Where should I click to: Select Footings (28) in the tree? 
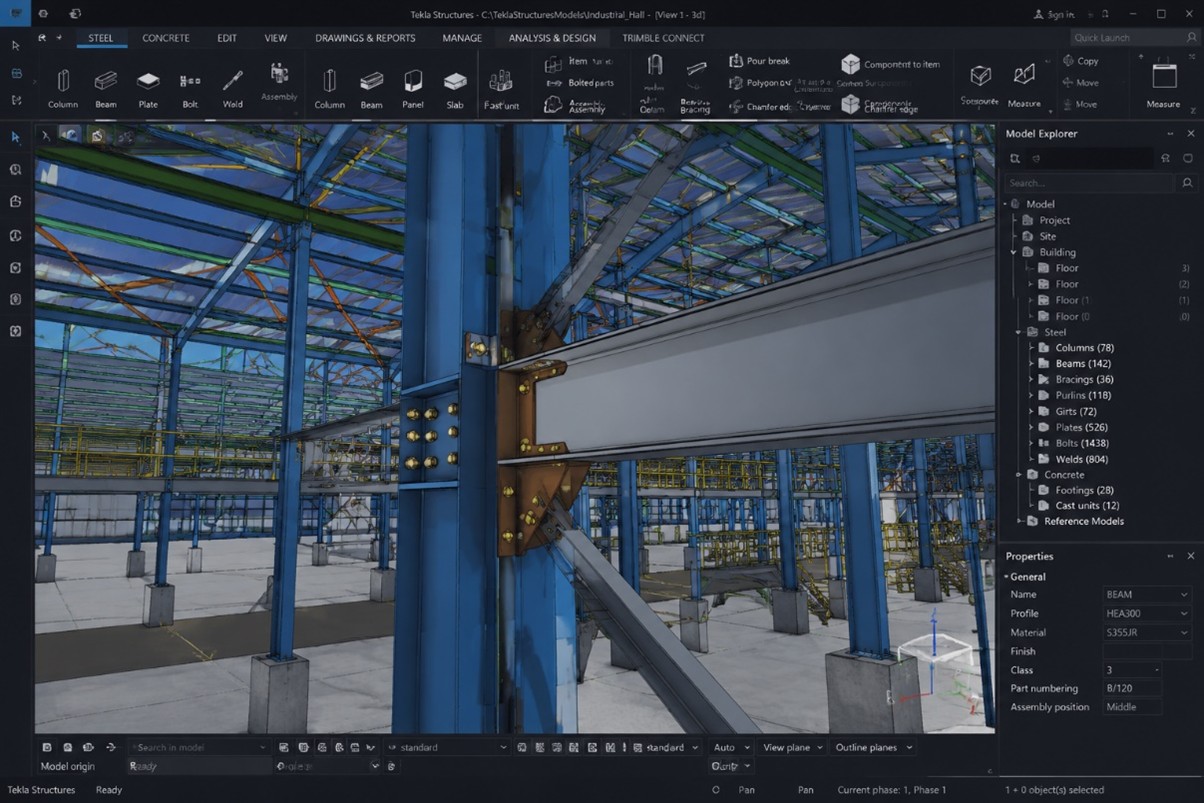[x=1085, y=491]
